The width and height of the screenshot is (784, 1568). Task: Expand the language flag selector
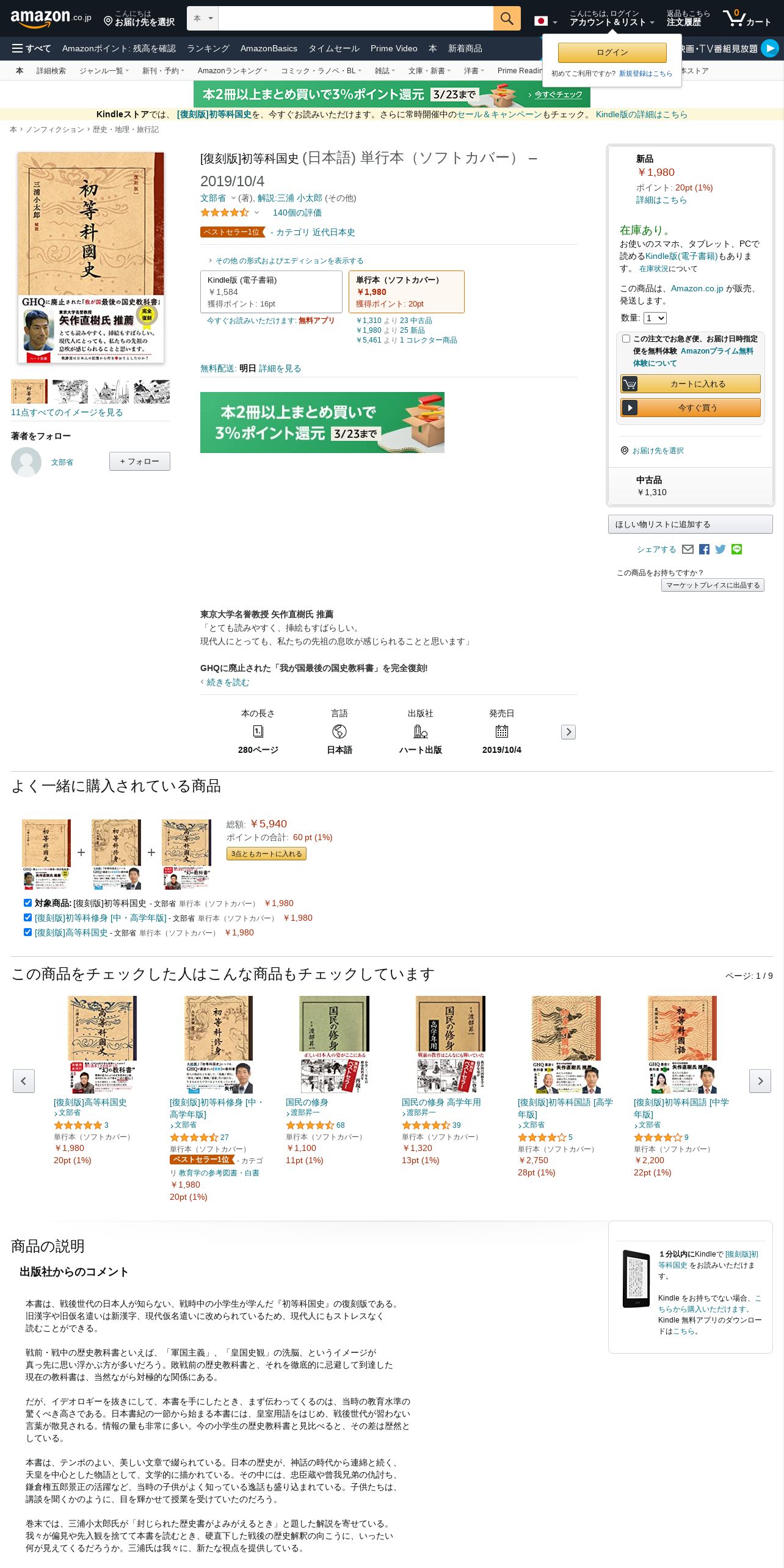click(546, 21)
